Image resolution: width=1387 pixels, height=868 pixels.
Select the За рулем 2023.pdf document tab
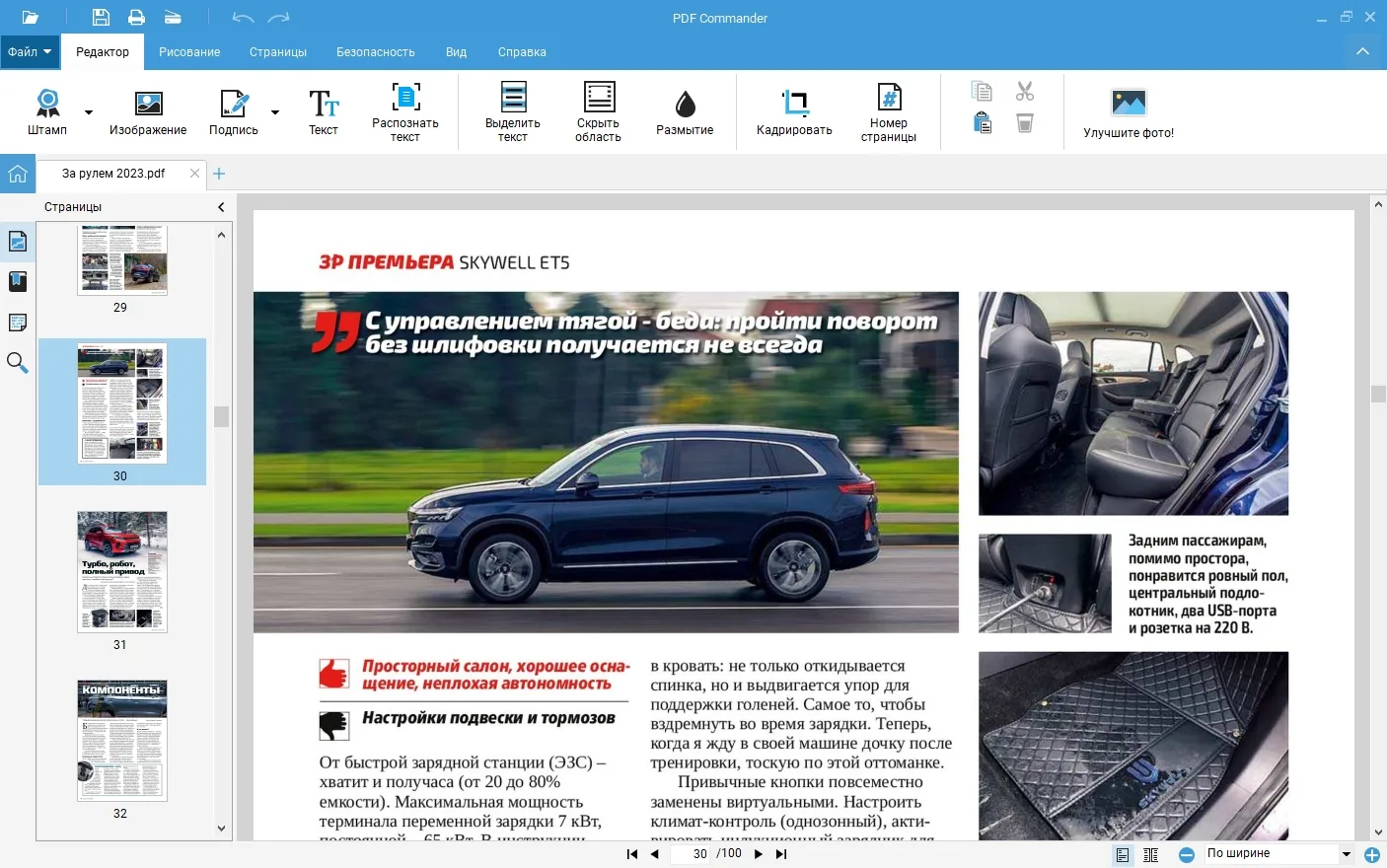click(x=113, y=174)
